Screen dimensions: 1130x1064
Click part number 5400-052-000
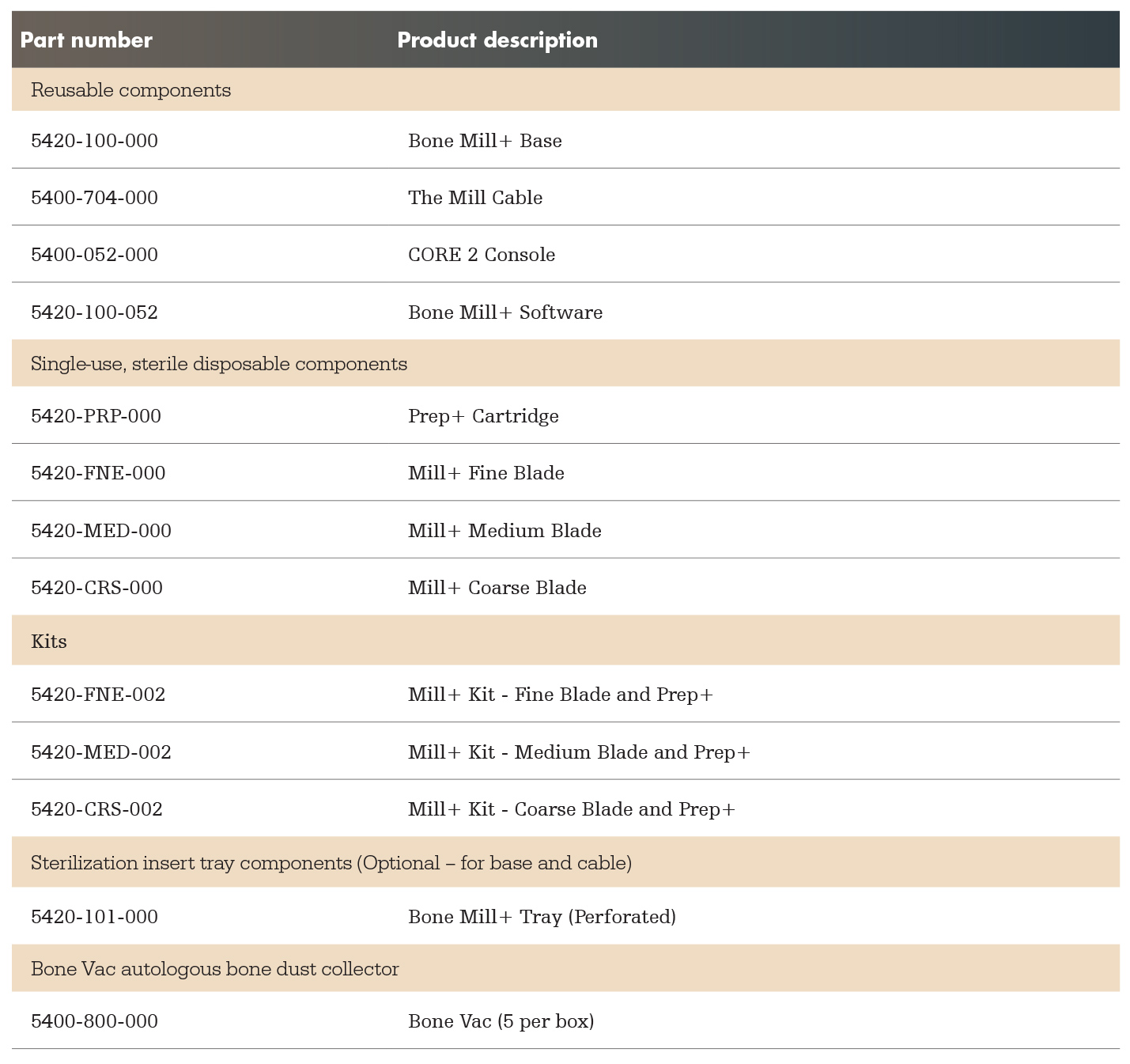pos(95,255)
